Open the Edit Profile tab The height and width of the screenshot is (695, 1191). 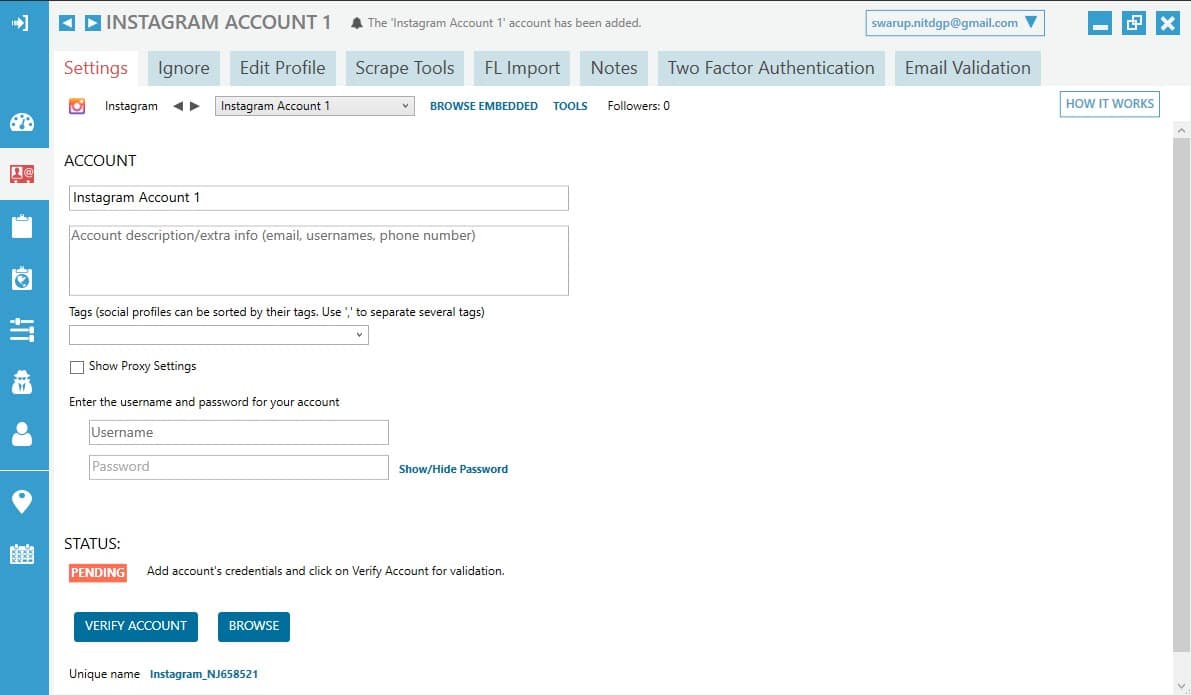283,68
